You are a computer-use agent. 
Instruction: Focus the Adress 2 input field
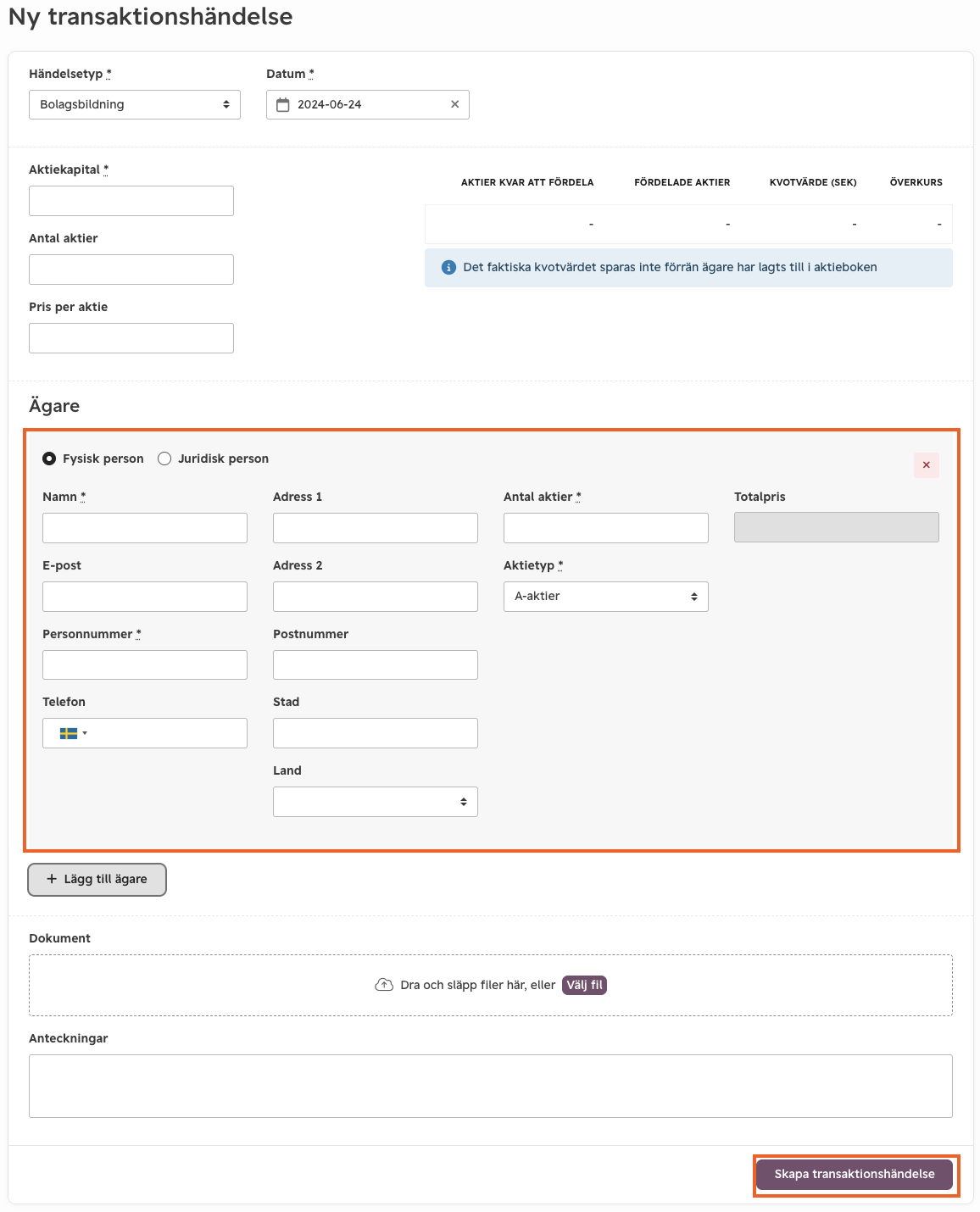pyautogui.click(x=376, y=597)
